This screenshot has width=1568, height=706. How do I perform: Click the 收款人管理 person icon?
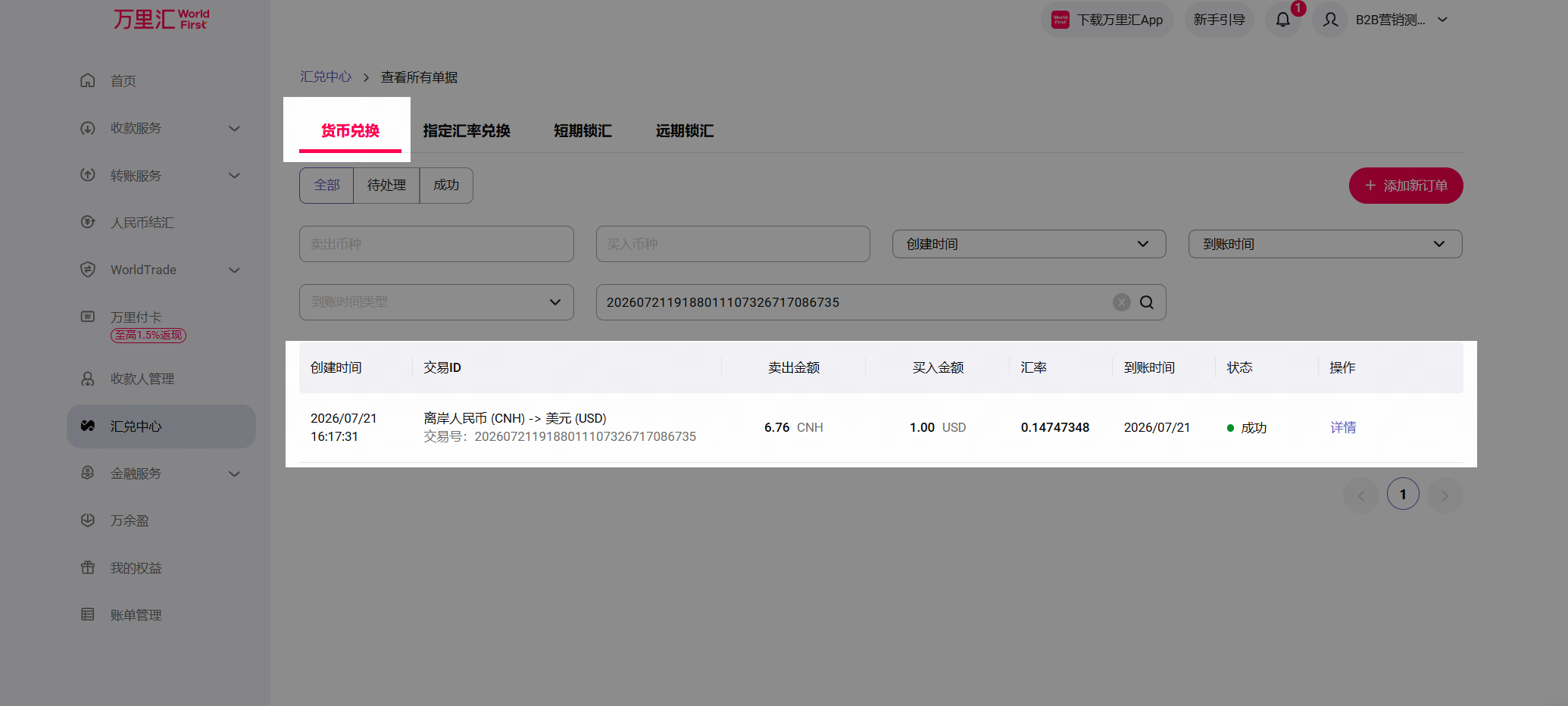[88, 379]
